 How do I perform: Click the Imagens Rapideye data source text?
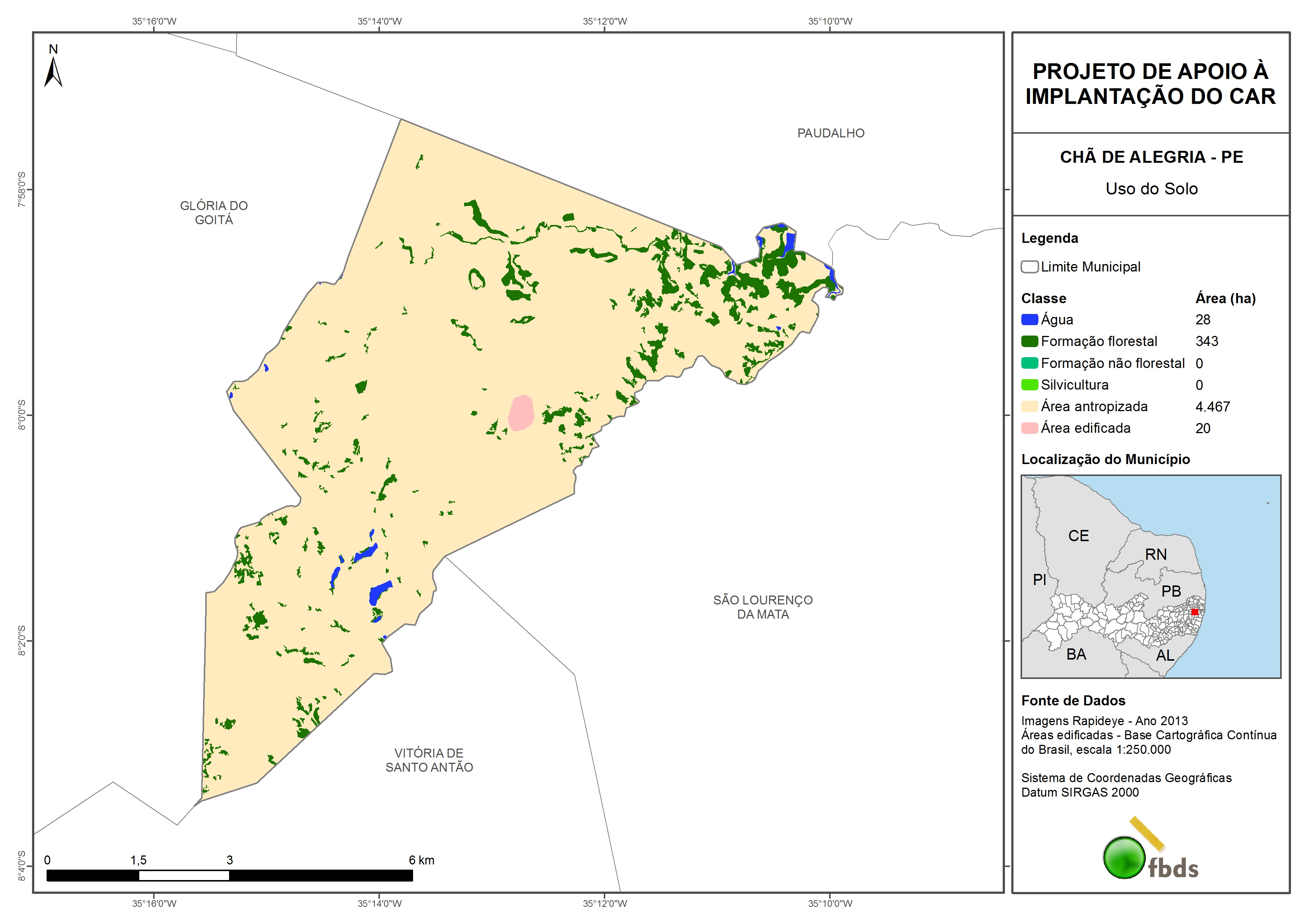point(1104,721)
